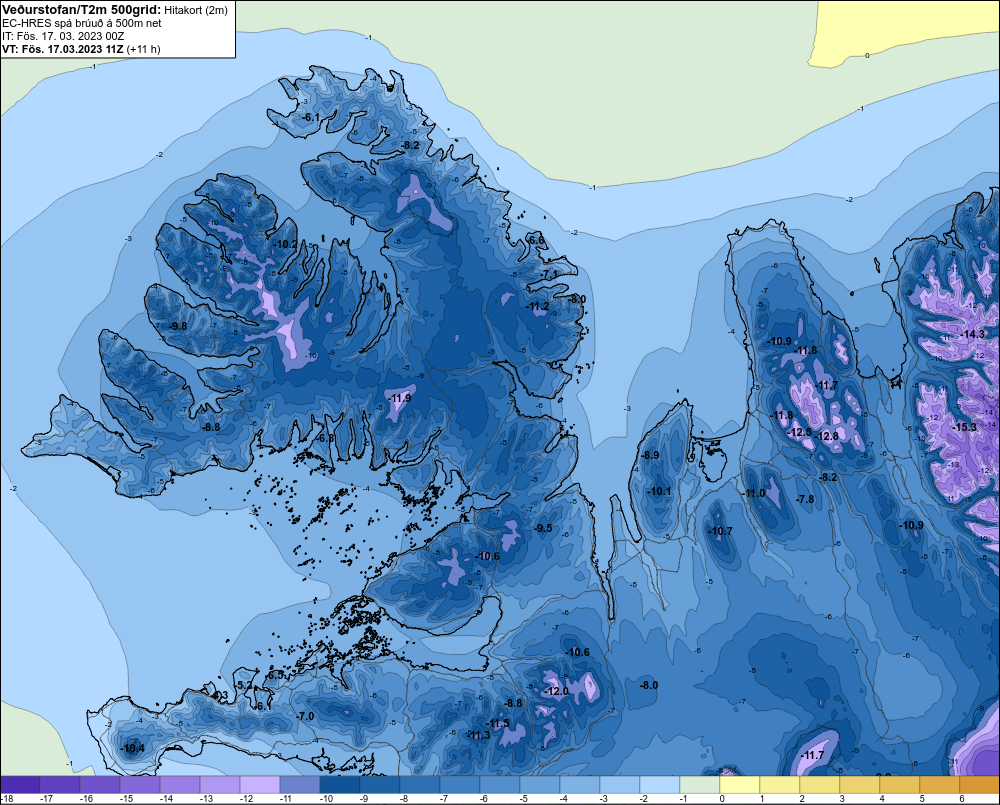Viewport: 1000px width, 805px height.
Task: Click the IT: Fös. 17. 03. 2023 00Z line
Action: click(x=63, y=36)
